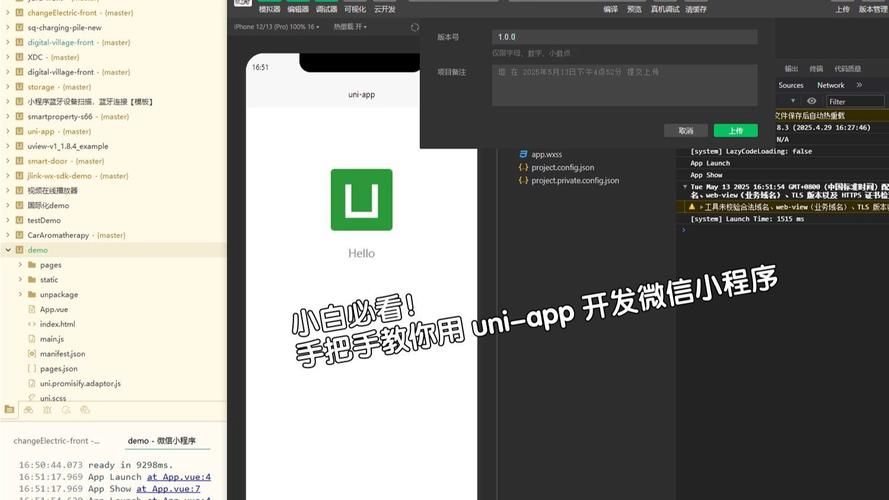Expand the static folder
This screenshot has height=500, width=889.
20,279
